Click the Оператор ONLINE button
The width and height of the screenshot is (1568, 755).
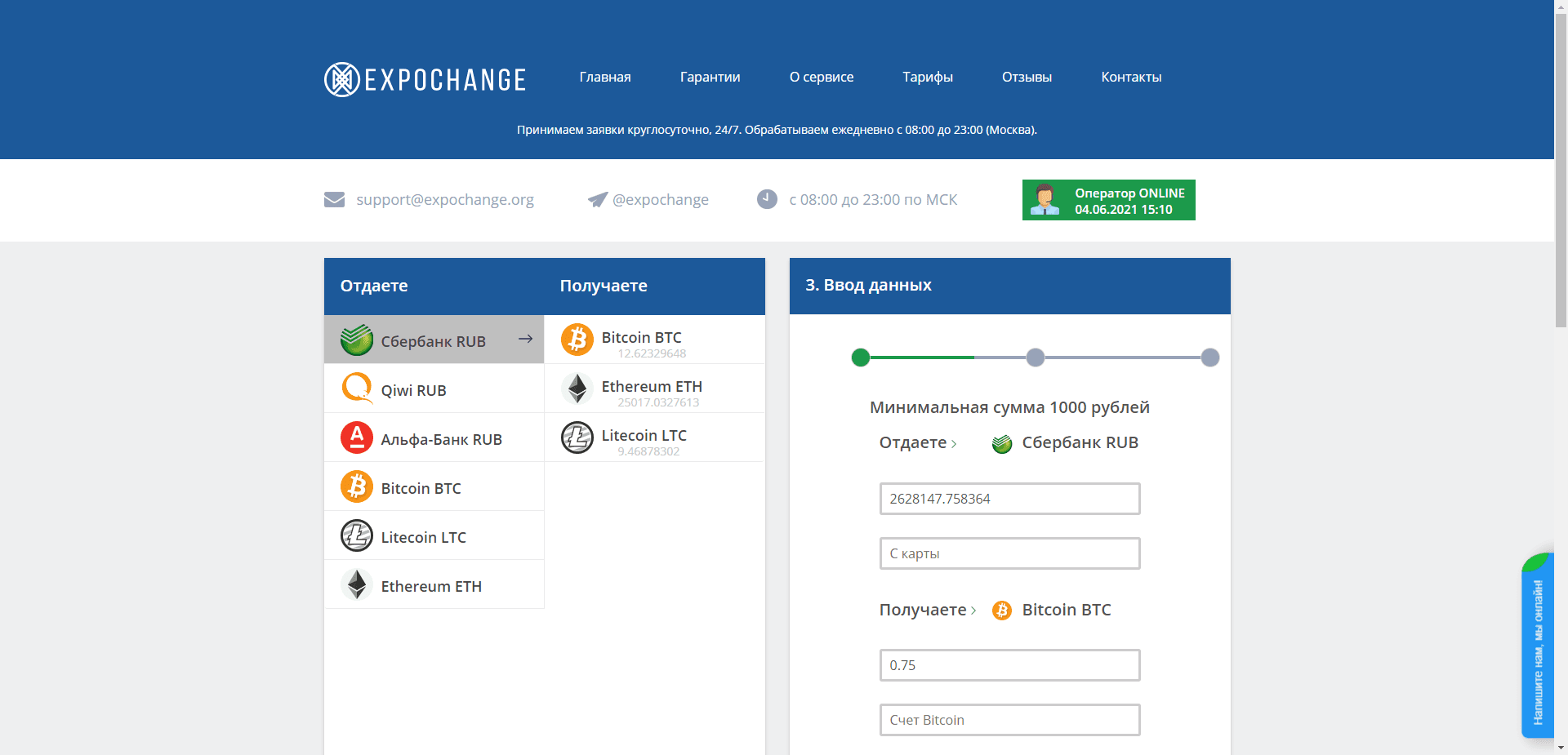(1108, 200)
